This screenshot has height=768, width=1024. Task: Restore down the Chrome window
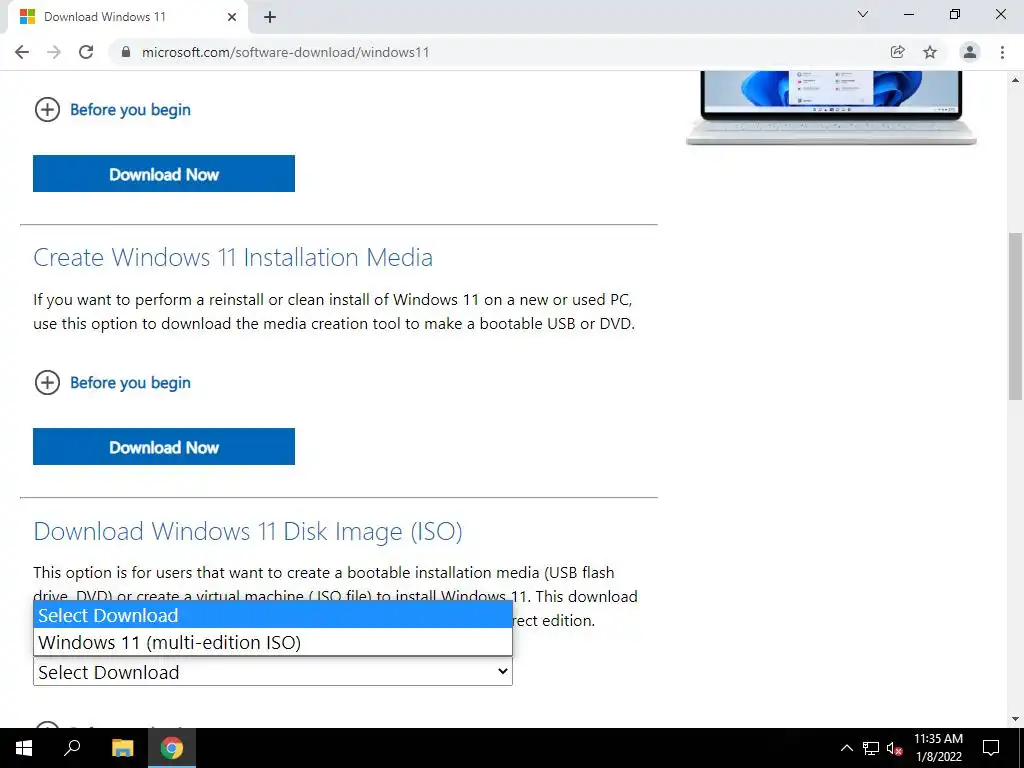pos(955,14)
